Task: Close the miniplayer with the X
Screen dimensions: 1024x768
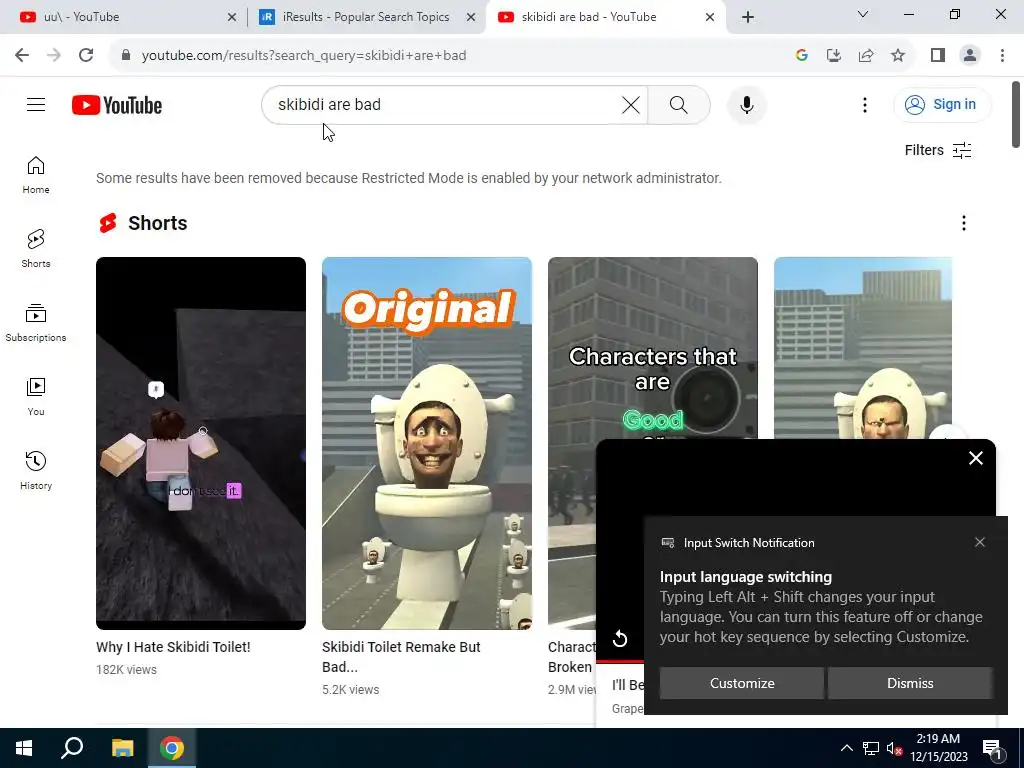Action: coord(976,458)
